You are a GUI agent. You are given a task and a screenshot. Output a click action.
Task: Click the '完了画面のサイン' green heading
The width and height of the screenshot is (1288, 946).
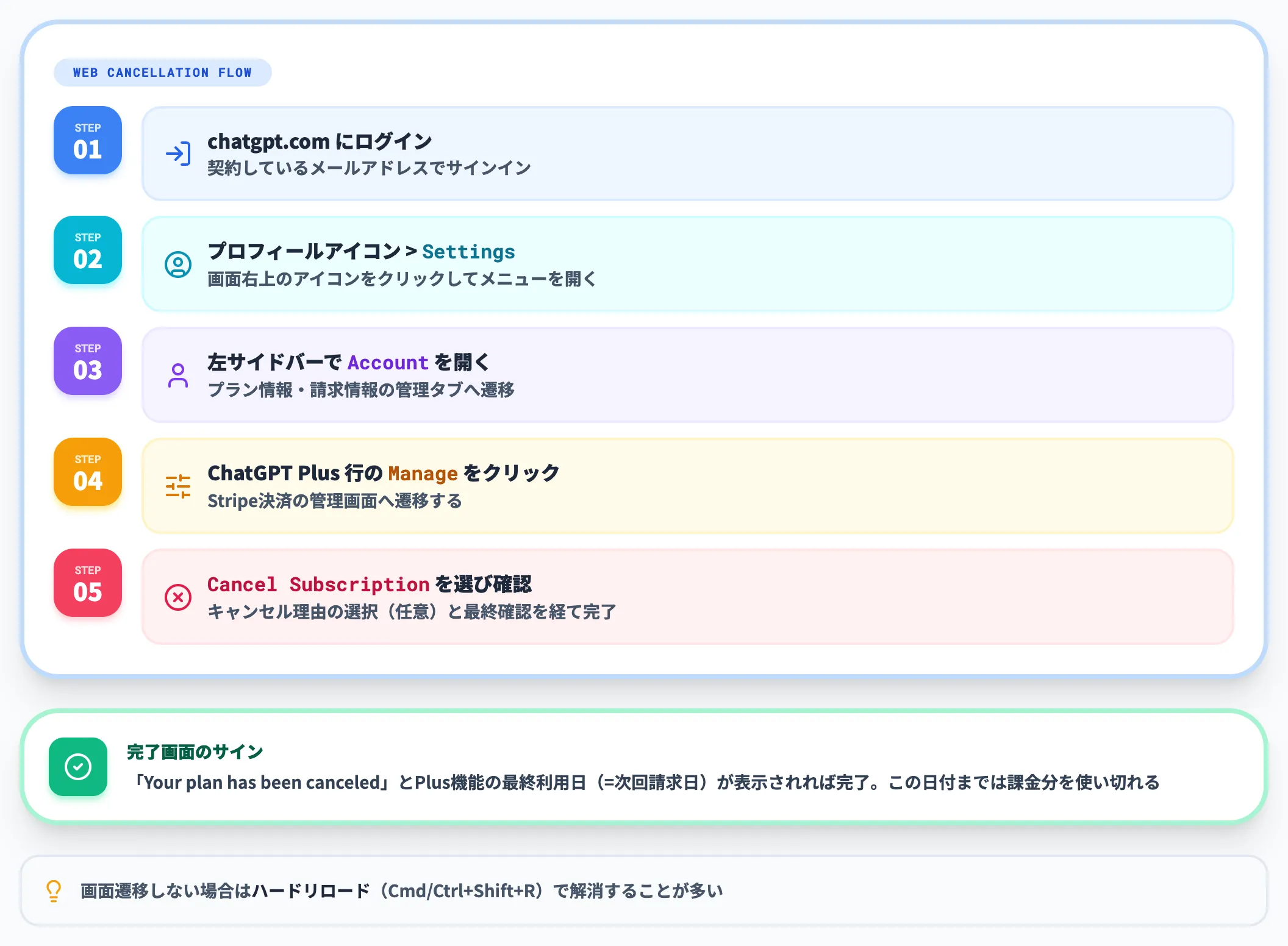point(195,752)
